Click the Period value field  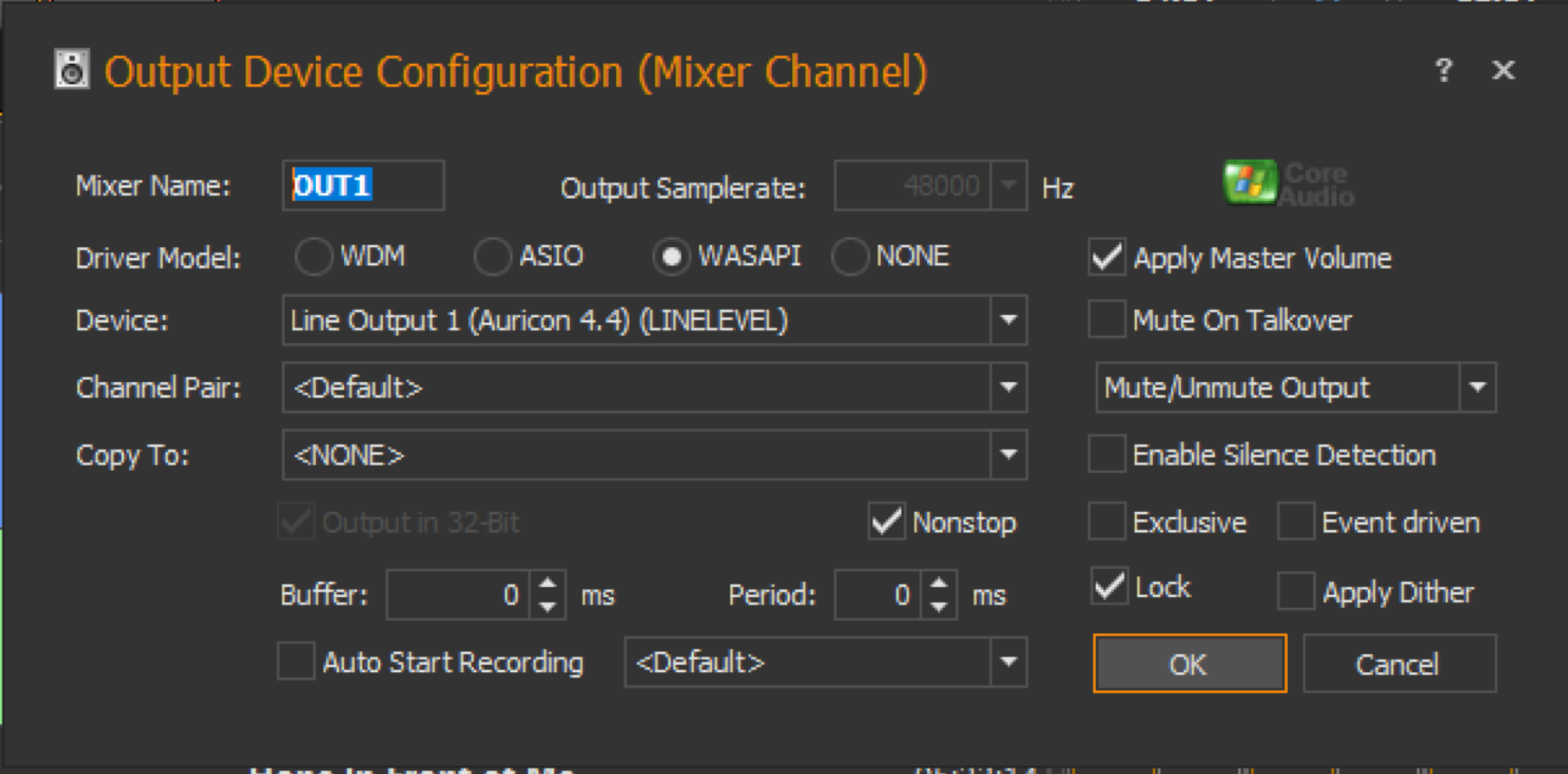coord(877,595)
